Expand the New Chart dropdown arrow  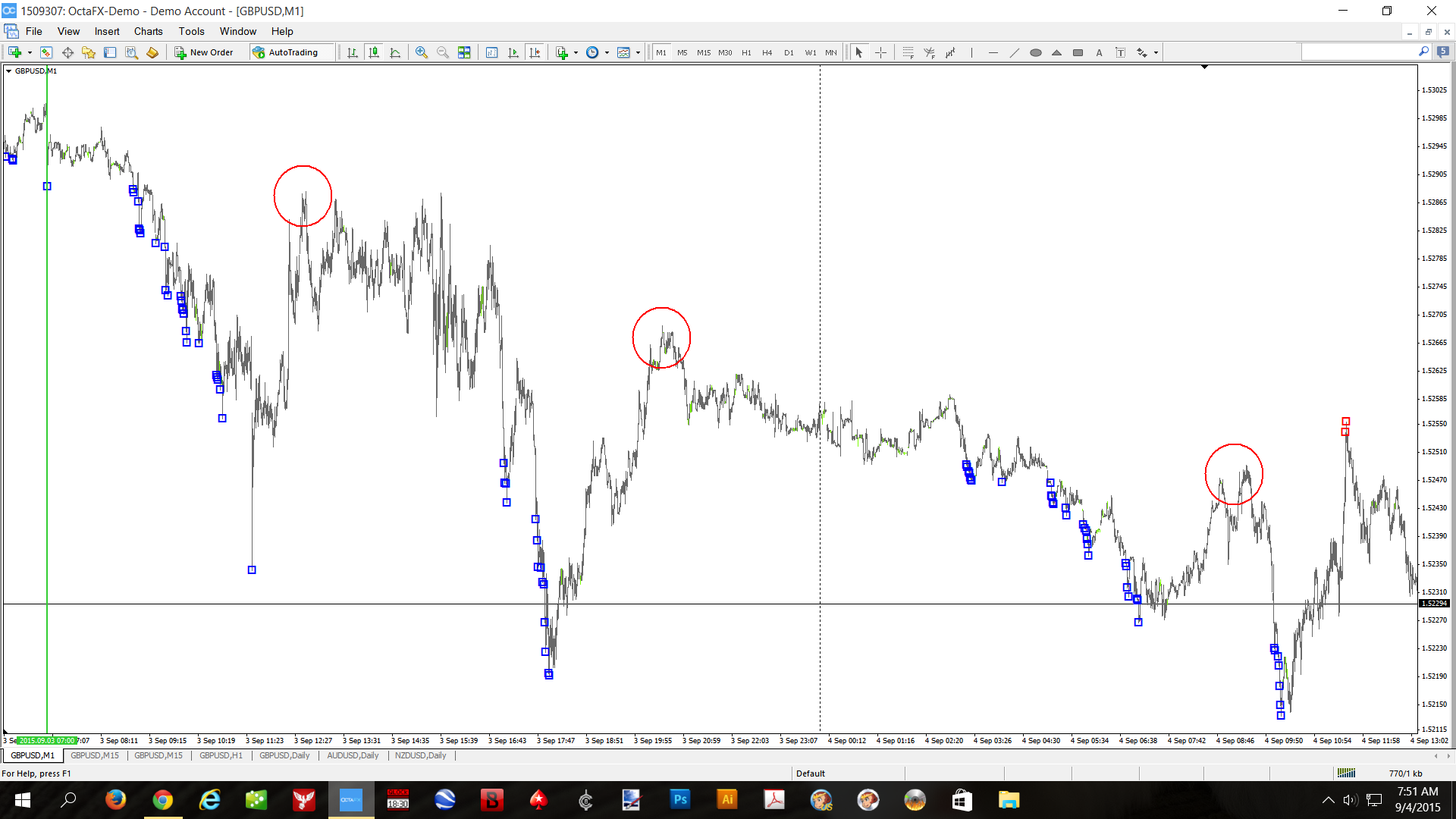pos(30,52)
